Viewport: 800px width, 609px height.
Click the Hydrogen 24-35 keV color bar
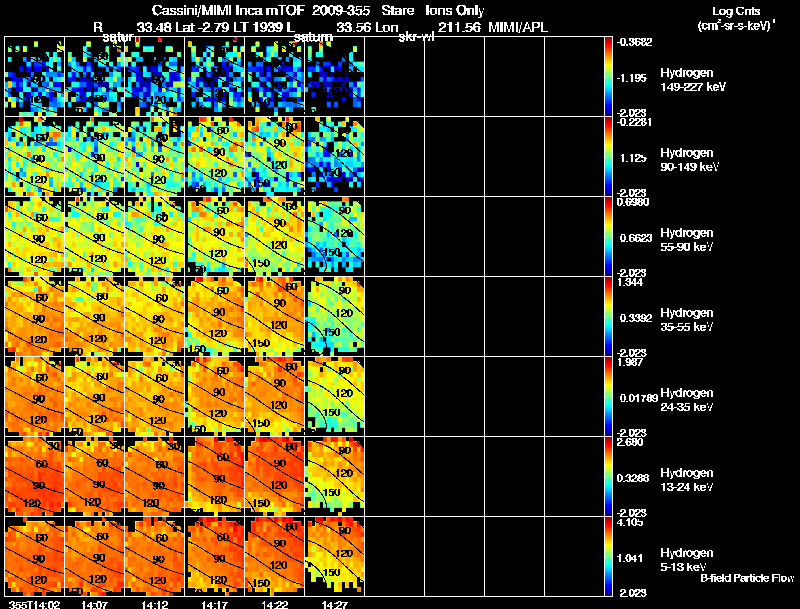(608, 396)
